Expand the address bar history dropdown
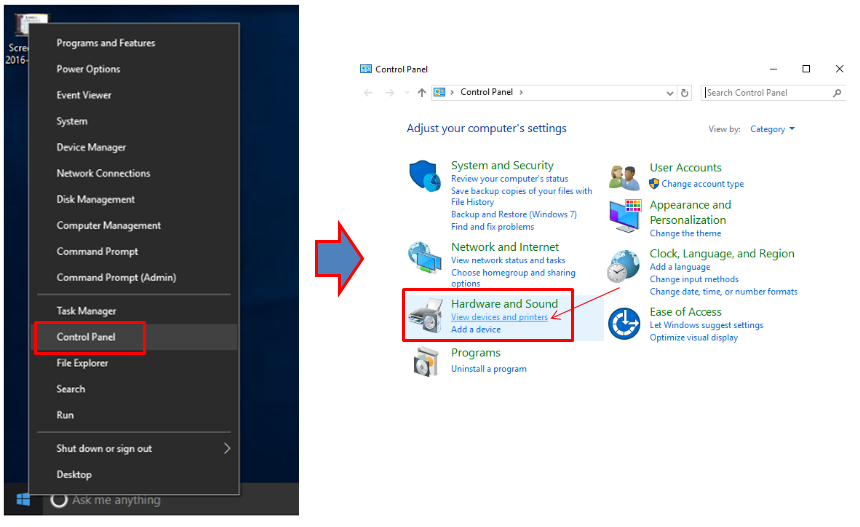 pyautogui.click(x=670, y=93)
